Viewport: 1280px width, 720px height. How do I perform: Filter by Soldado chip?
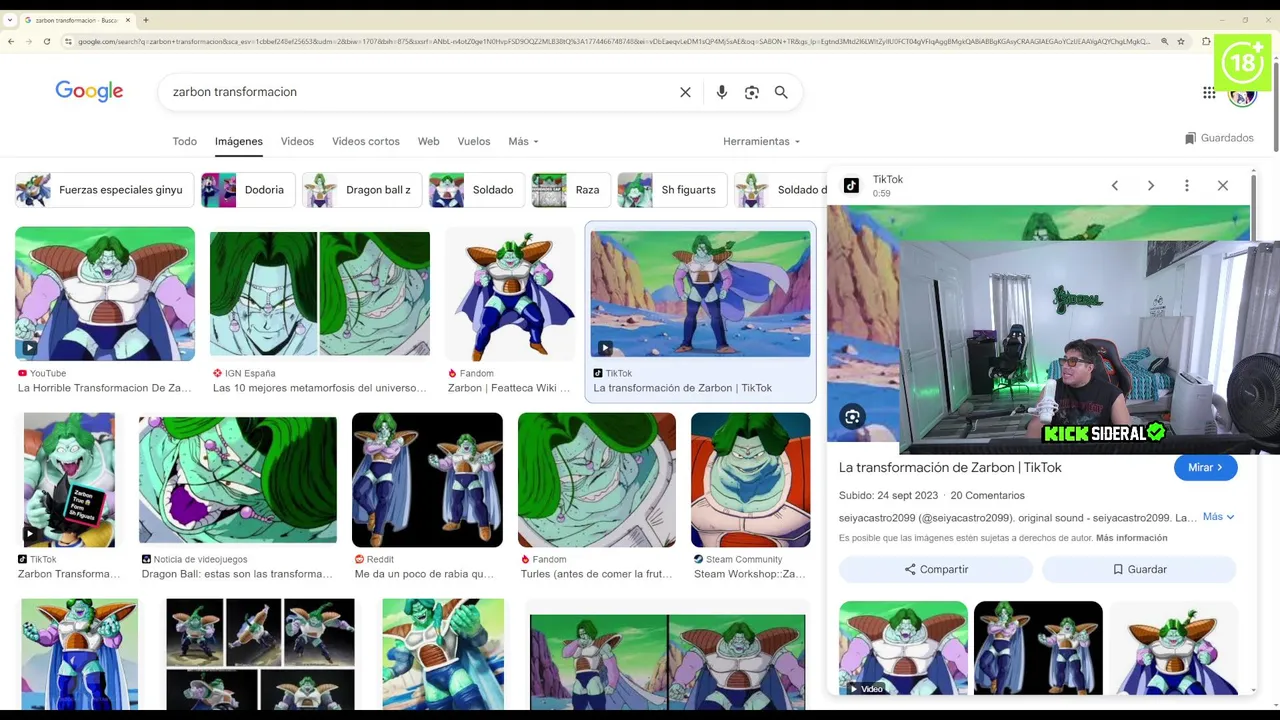click(x=476, y=190)
